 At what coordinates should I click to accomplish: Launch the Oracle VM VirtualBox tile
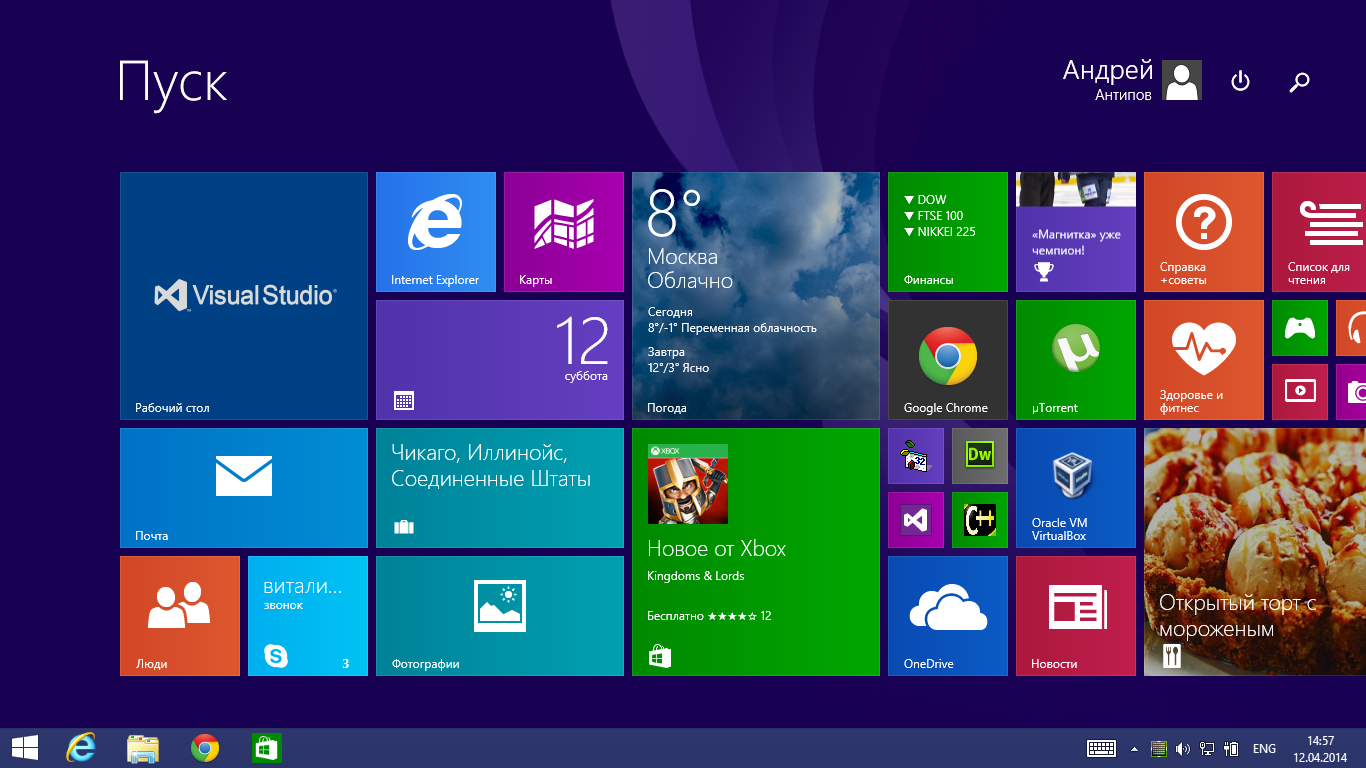[1076, 488]
